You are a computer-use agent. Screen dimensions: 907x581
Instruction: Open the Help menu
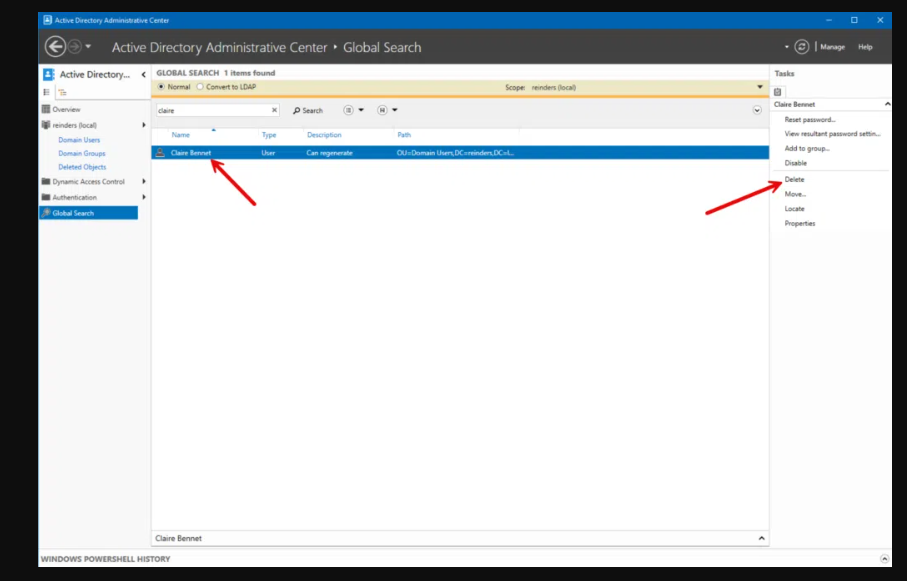pyautogui.click(x=865, y=47)
